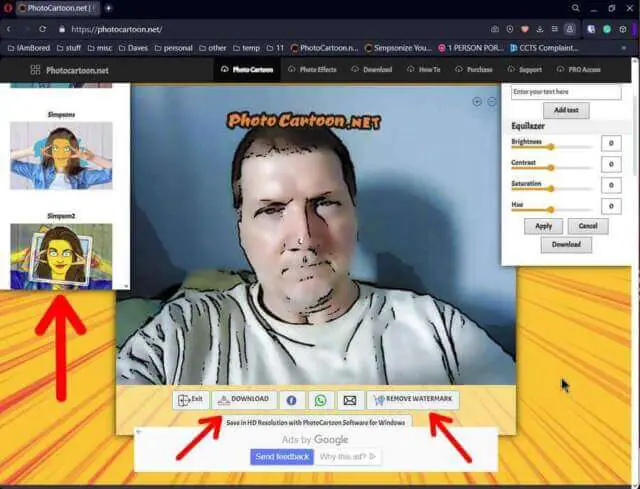Zoom out on the image with minus icon
The width and height of the screenshot is (640, 489).
click(492, 102)
